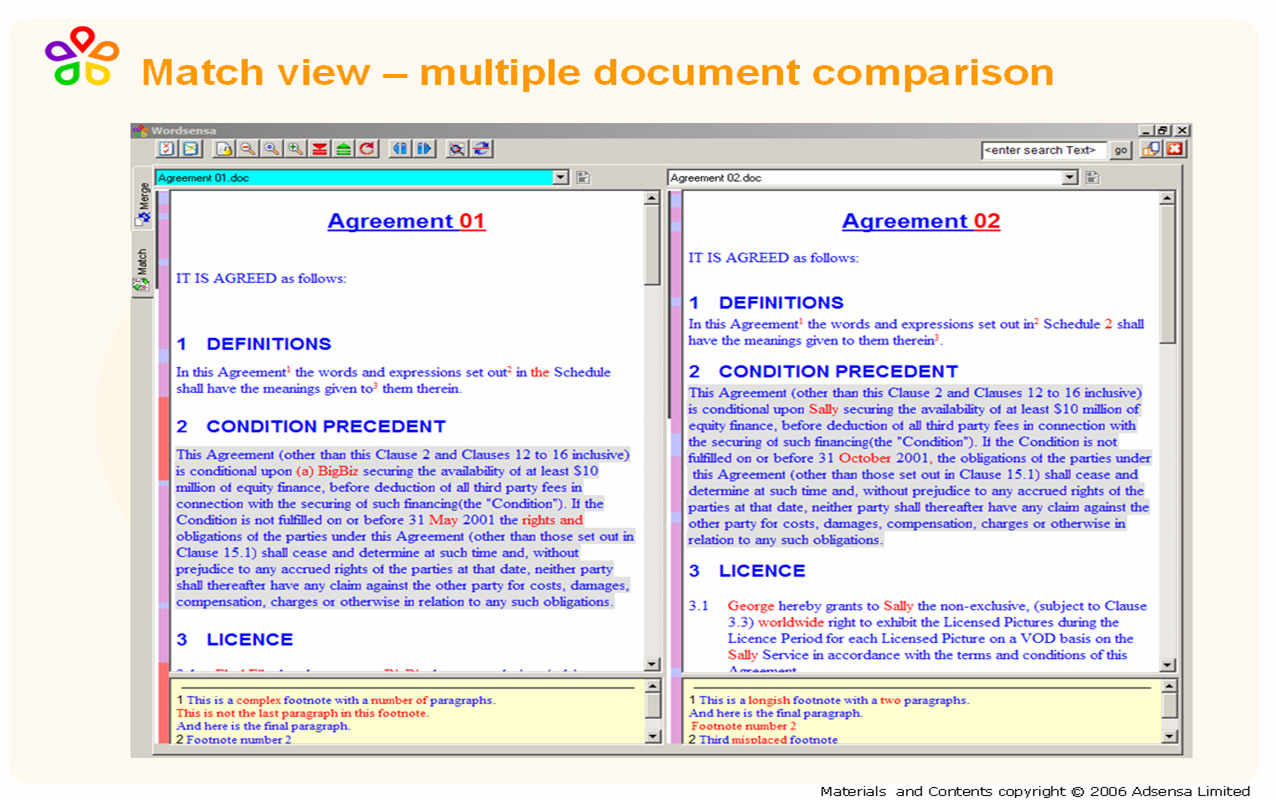
Task: Click the blue swap arrows toolbar icon
Action: click(482, 149)
